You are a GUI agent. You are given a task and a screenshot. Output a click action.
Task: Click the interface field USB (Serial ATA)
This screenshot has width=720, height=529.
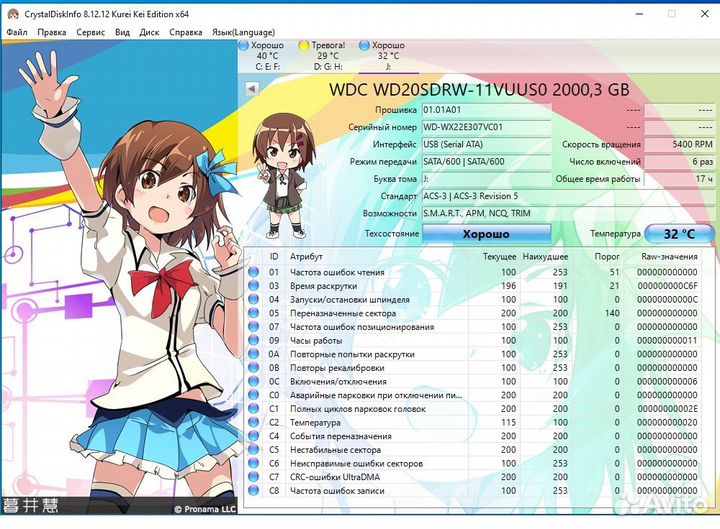[x=486, y=144]
